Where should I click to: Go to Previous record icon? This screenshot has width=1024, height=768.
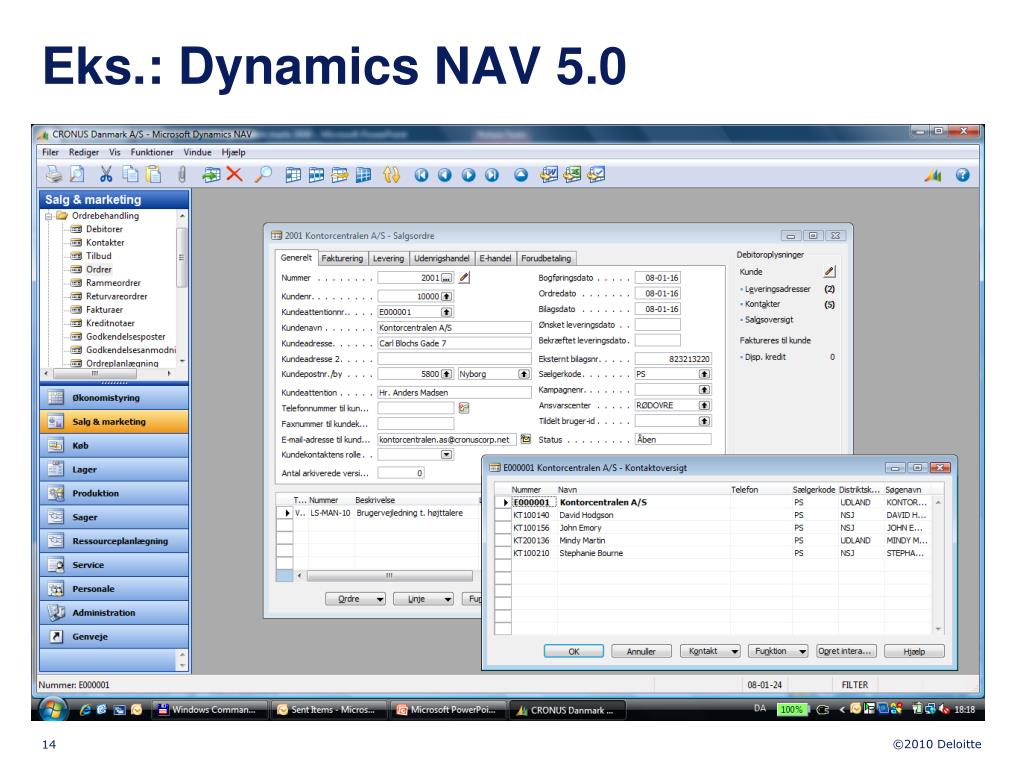pos(445,175)
